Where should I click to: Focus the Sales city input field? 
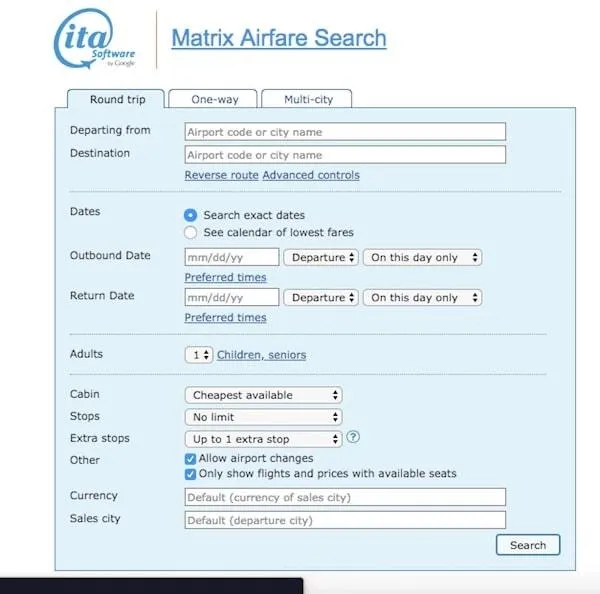coord(345,520)
